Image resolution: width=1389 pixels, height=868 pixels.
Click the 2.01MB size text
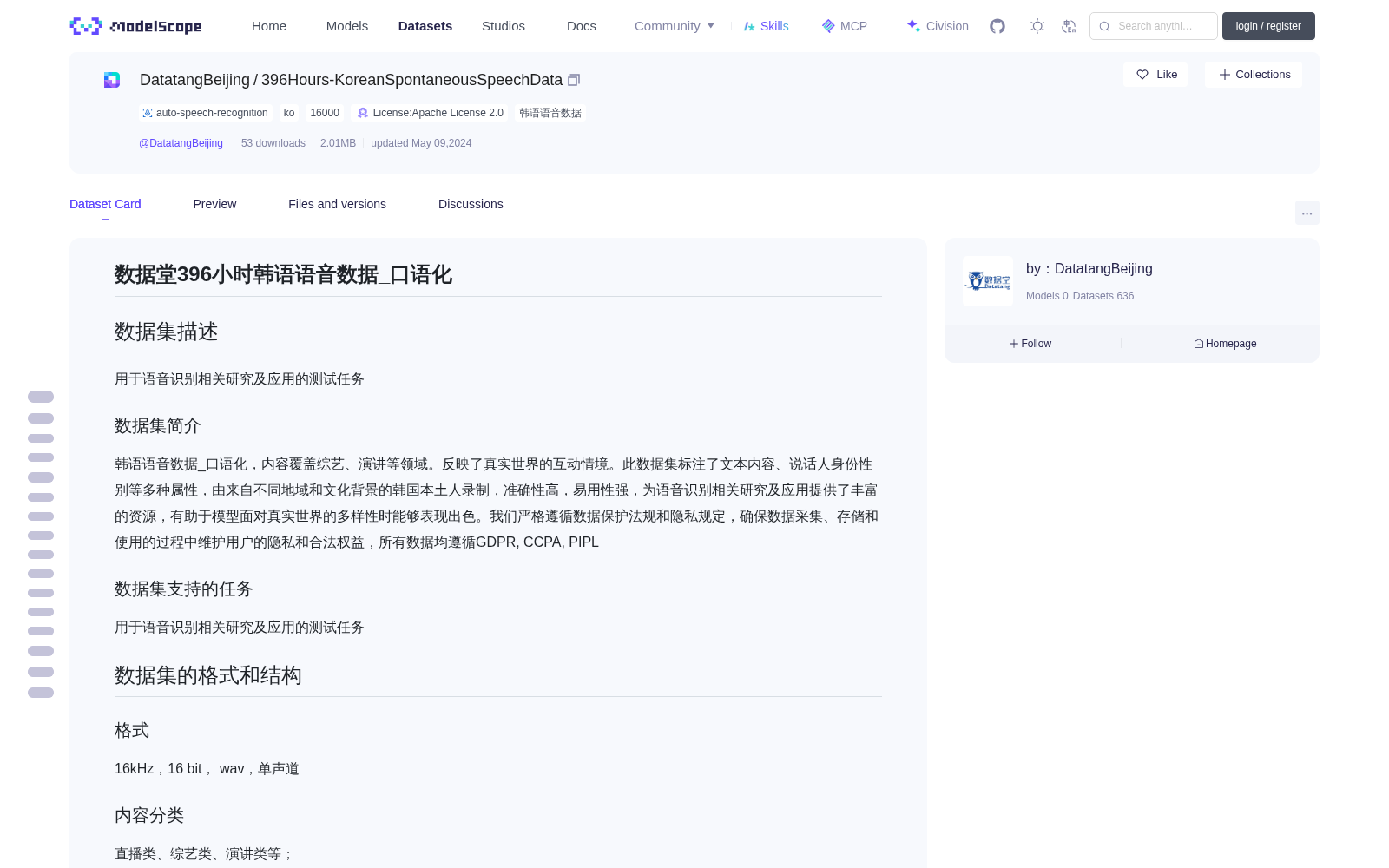[x=338, y=143]
